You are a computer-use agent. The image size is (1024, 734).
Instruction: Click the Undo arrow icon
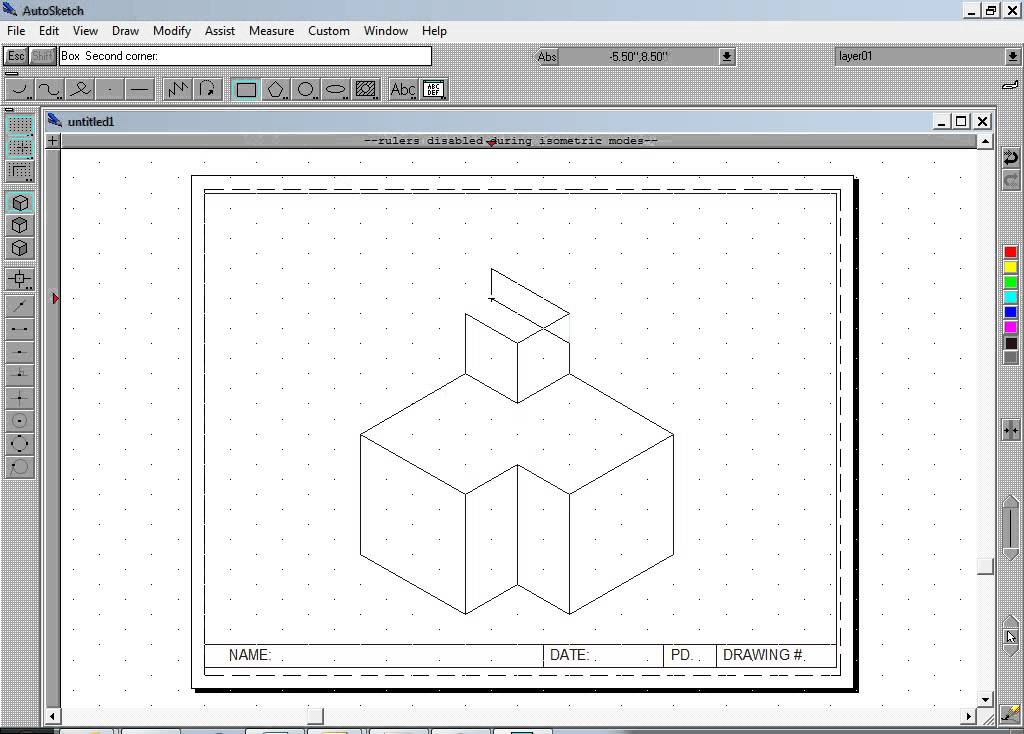(1010, 157)
